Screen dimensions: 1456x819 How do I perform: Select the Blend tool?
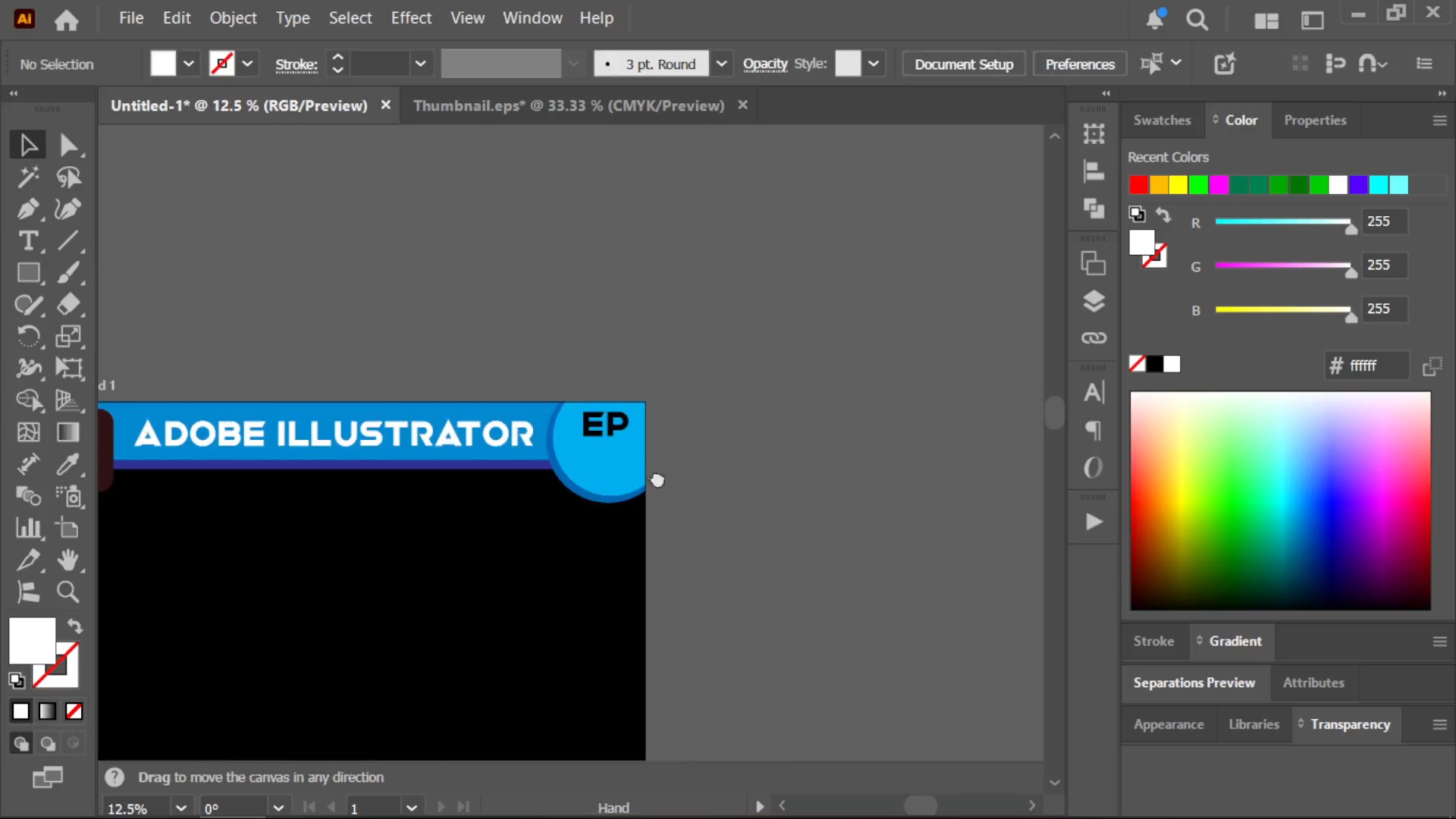28,496
